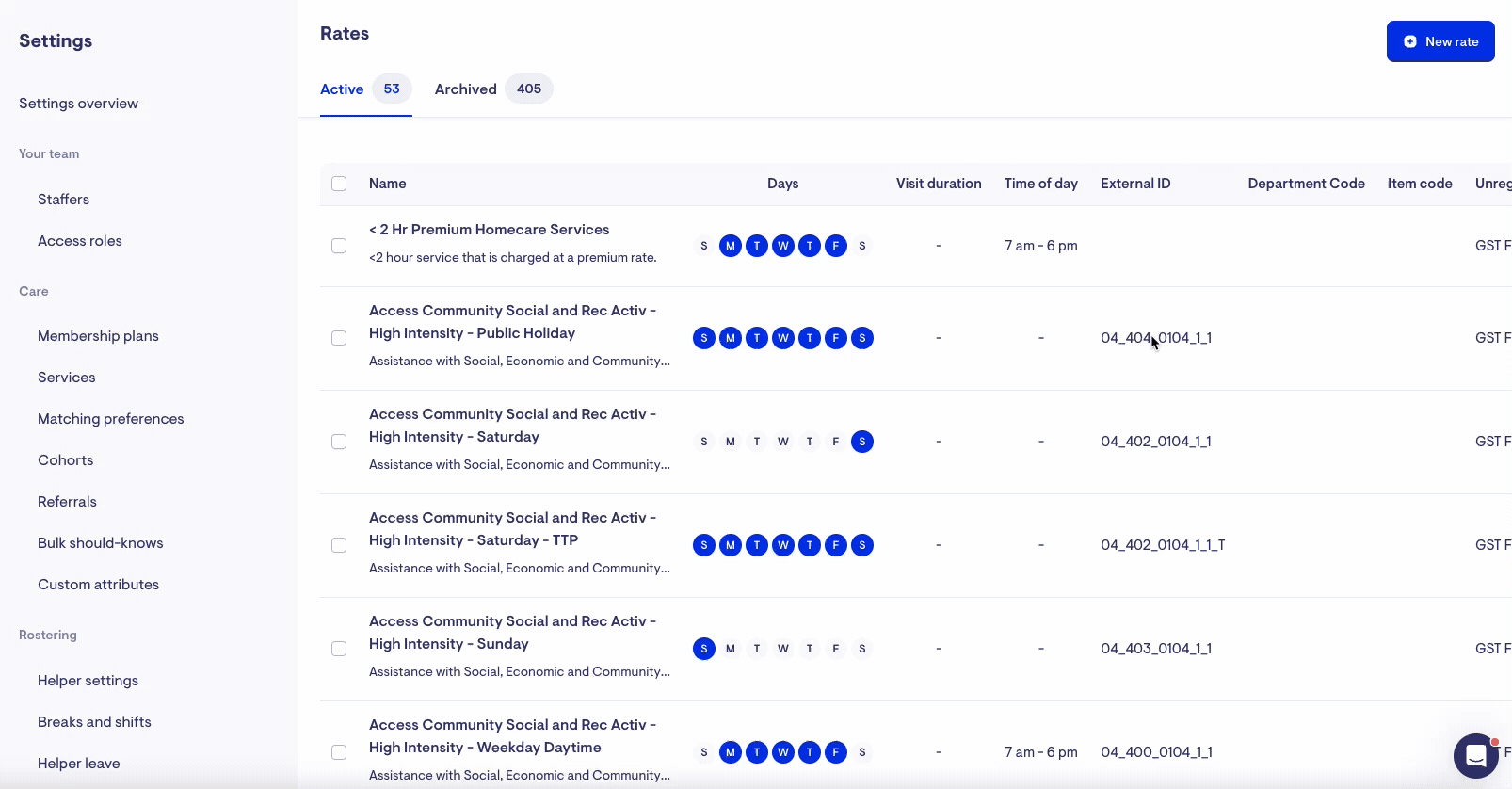This screenshot has height=789, width=1512.
Task: Open Membership plans settings
Action: 98,336
